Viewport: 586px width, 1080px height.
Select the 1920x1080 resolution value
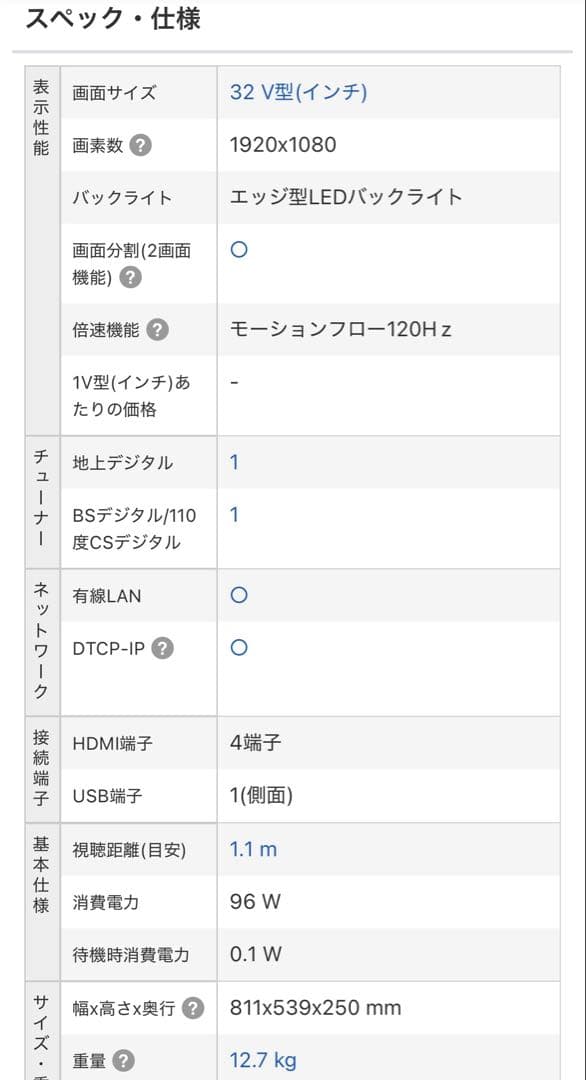click(x=283, y=145)
